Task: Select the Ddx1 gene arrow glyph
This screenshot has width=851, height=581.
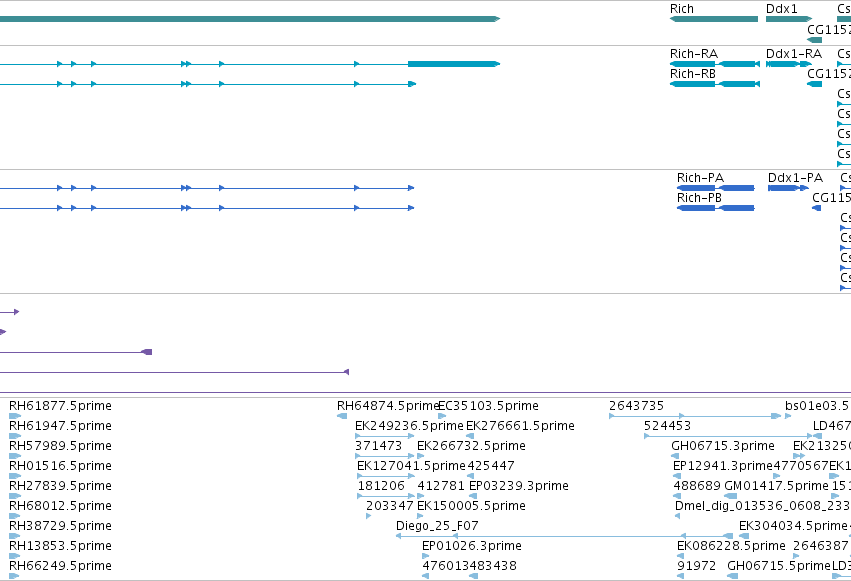Action: point(789,19)
